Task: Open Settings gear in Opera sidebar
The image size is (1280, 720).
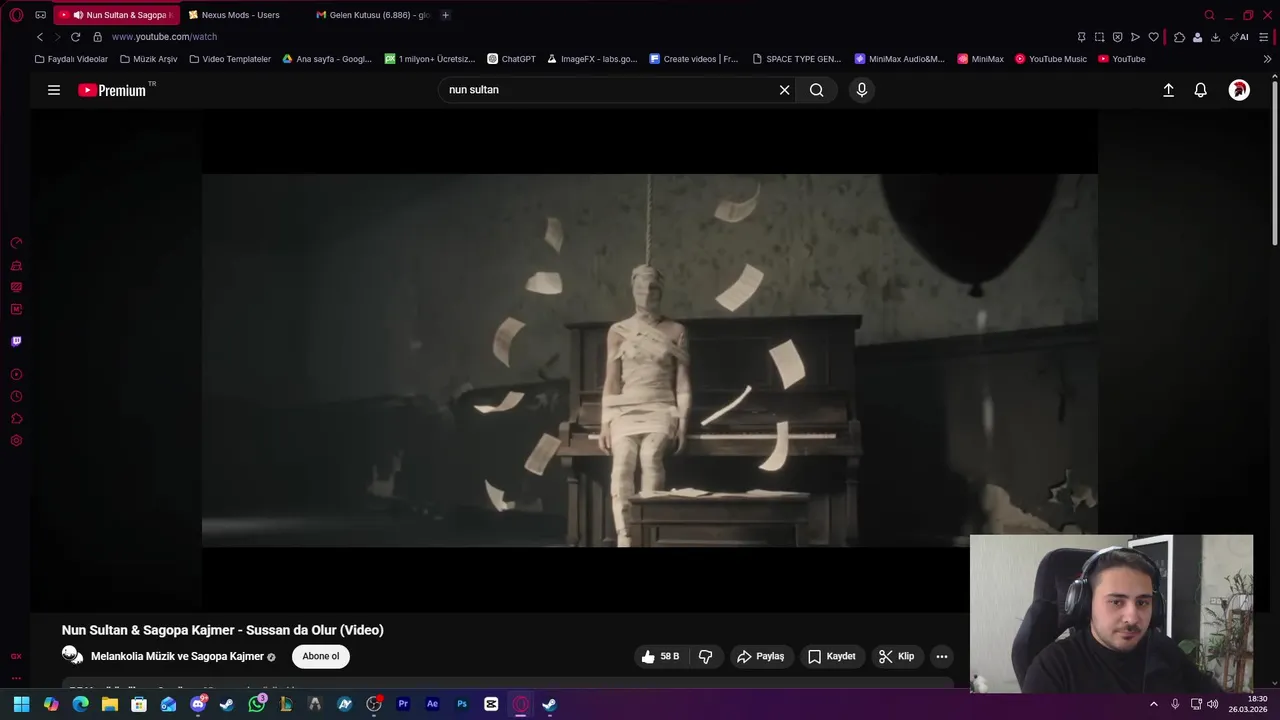Action: [16, 440]
